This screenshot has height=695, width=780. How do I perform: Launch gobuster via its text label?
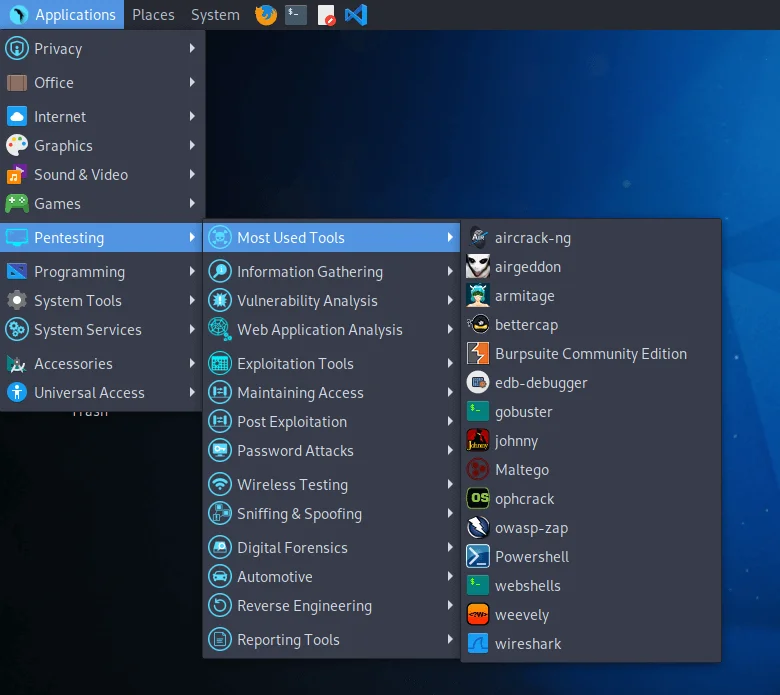[x=523, y=412]
